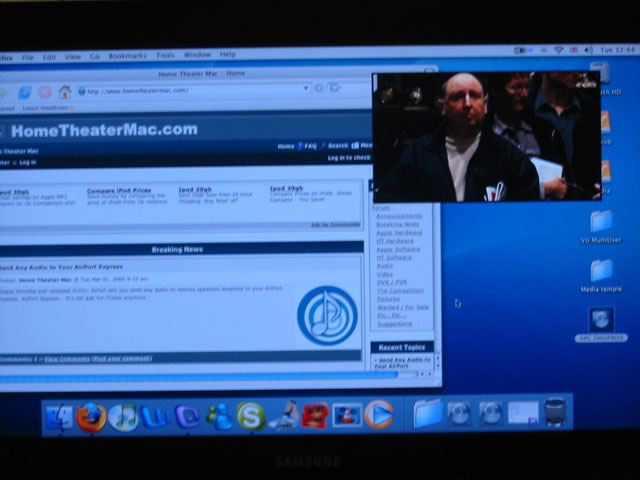Open Recent Topics Send Any Audio link

pos(402,363)
